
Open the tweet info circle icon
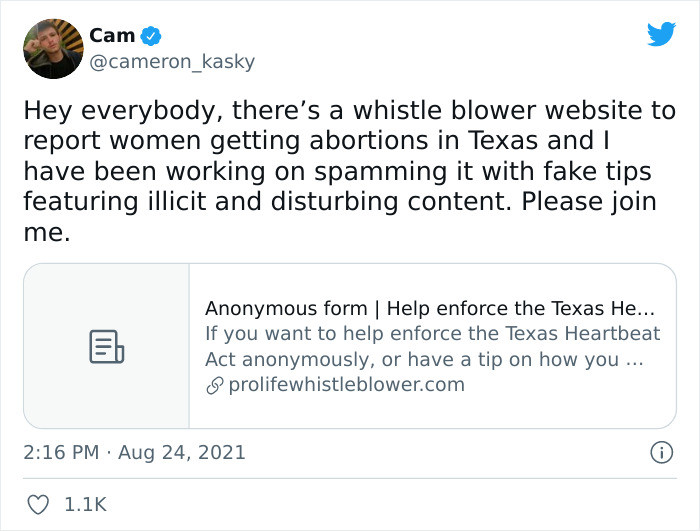coord(661,452)
